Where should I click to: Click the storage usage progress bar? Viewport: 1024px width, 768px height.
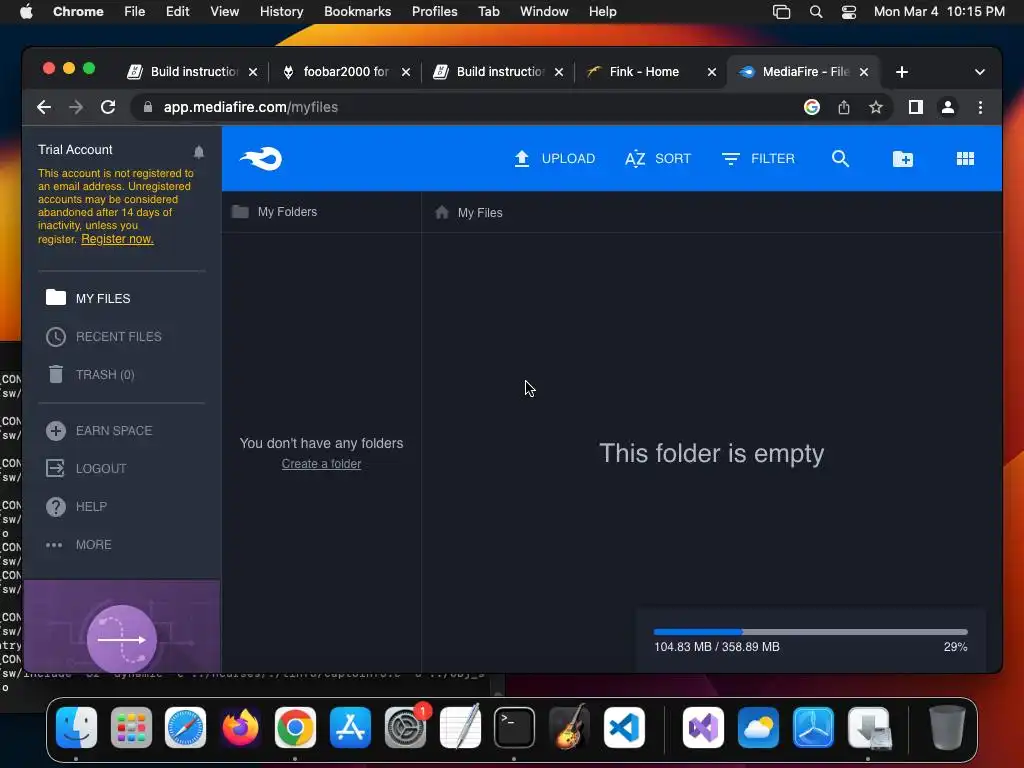(x=810, y=632)
